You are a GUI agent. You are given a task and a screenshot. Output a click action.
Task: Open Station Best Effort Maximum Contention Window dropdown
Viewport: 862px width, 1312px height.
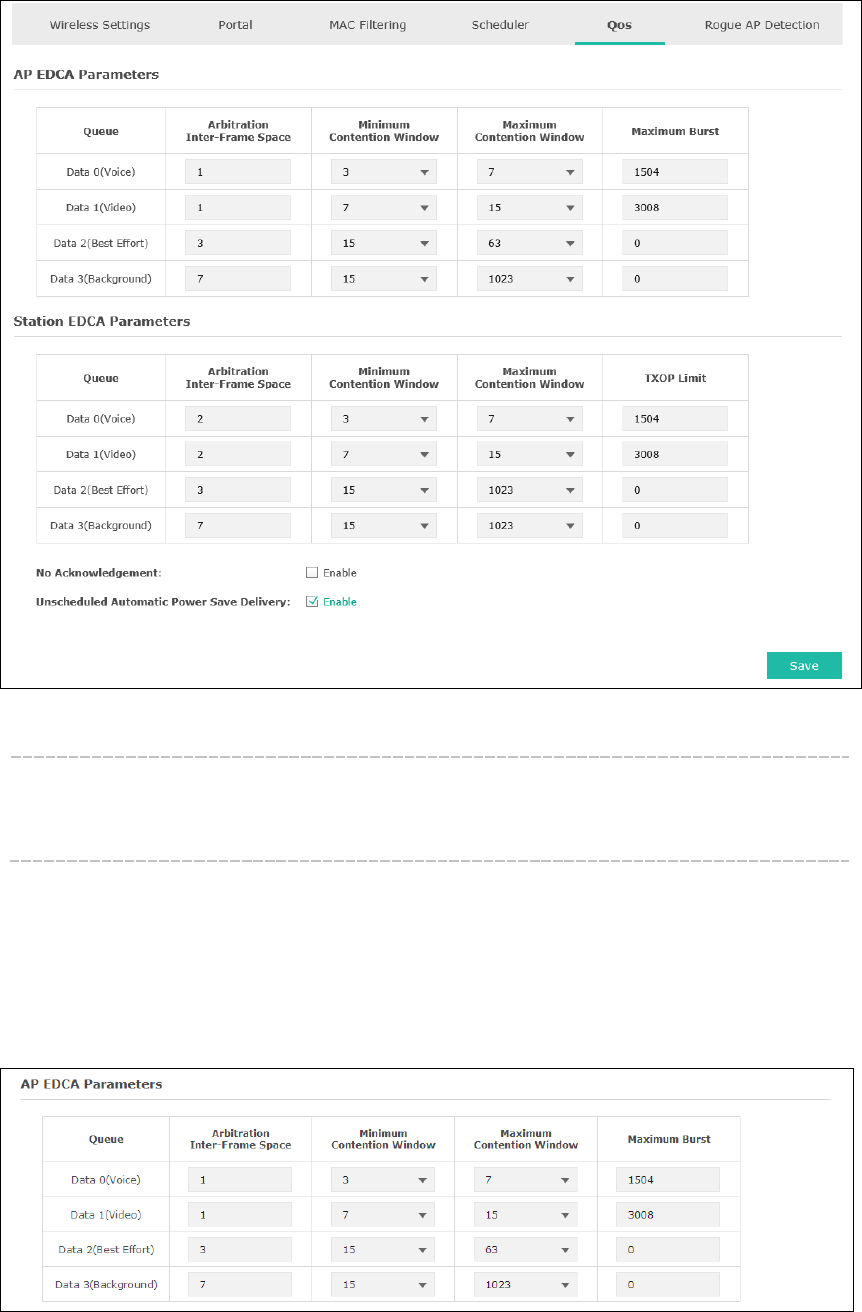530,490
